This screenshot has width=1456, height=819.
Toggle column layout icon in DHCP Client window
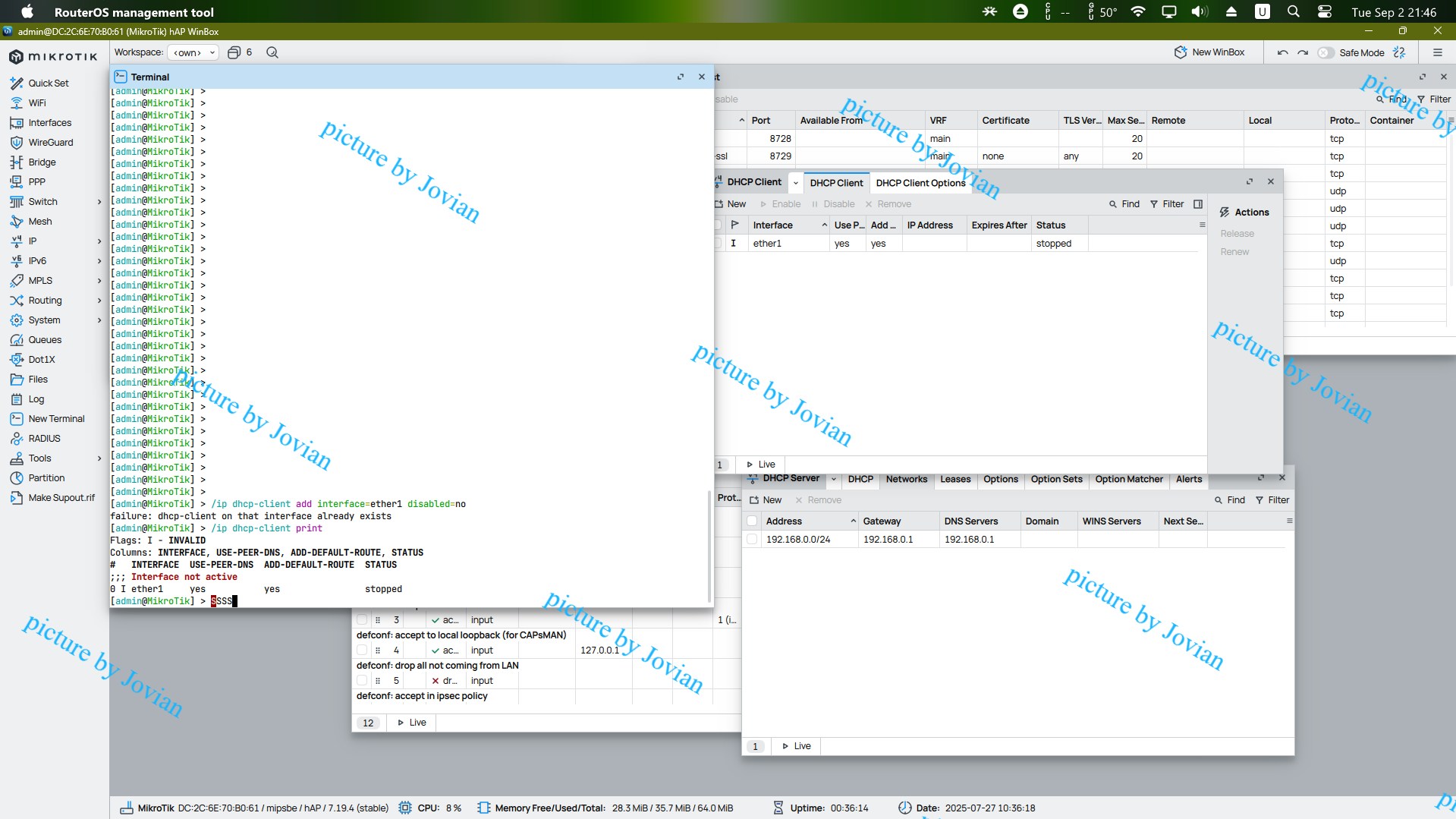(1198, 204)
